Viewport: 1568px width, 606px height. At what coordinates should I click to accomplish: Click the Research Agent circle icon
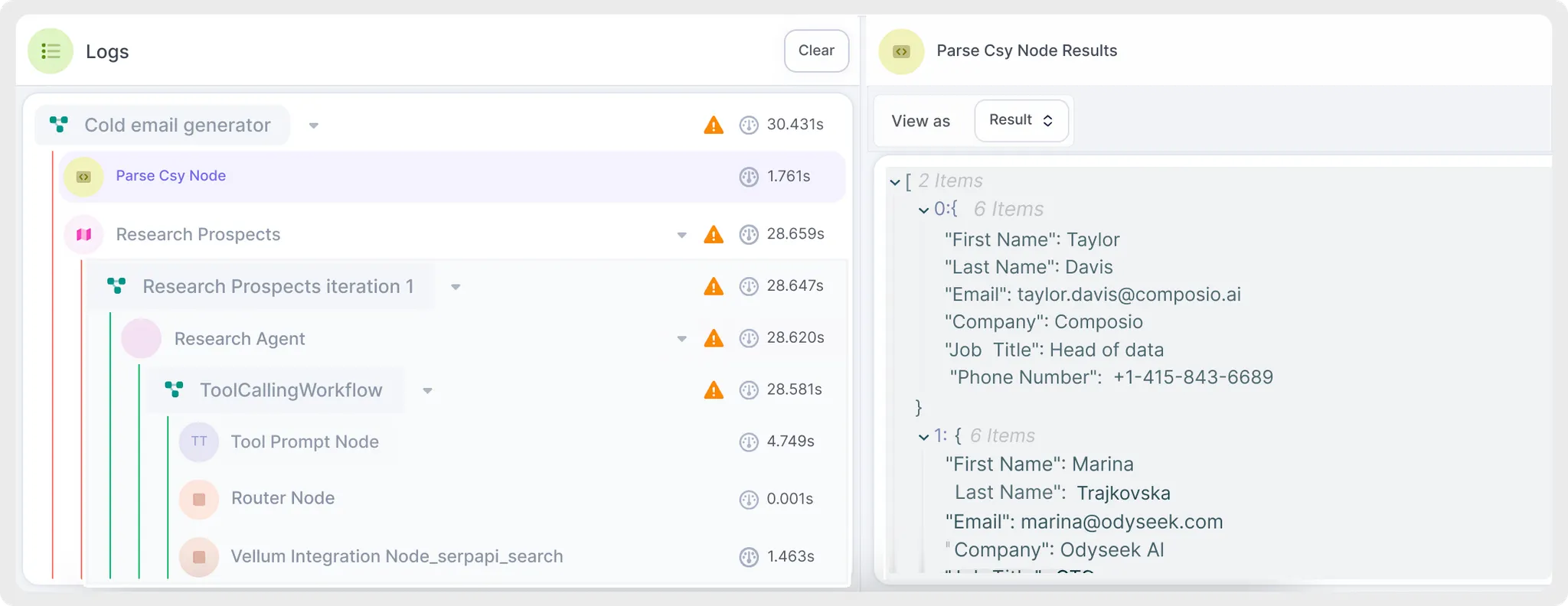pos(141,338)
